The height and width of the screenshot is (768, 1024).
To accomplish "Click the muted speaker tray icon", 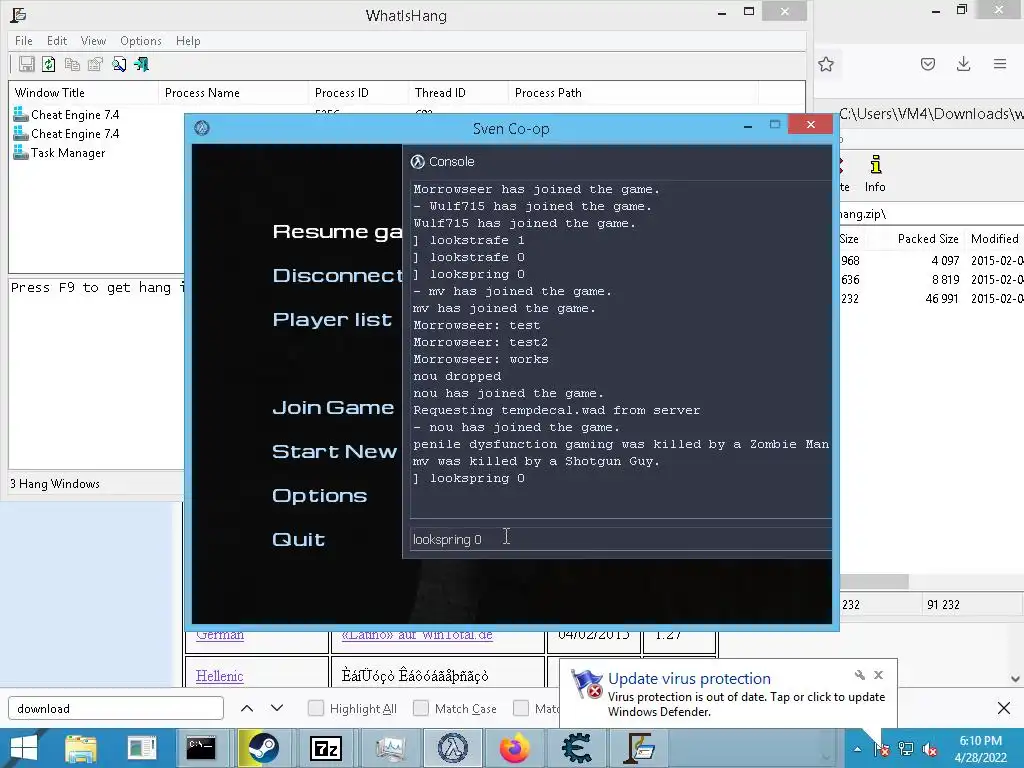I will point(930,749).
